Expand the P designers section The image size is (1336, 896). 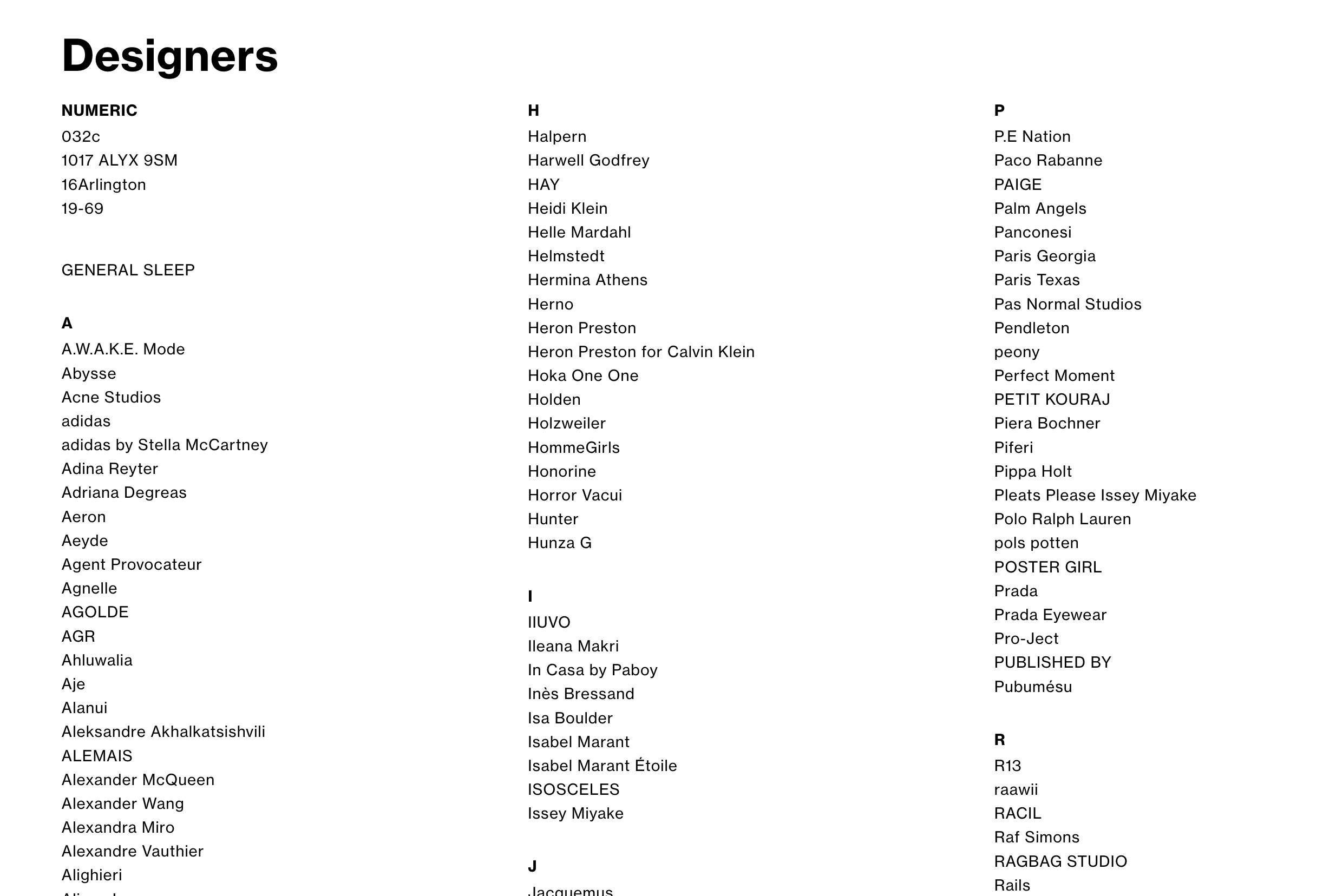pyautogui.click(x=999, y=110)
